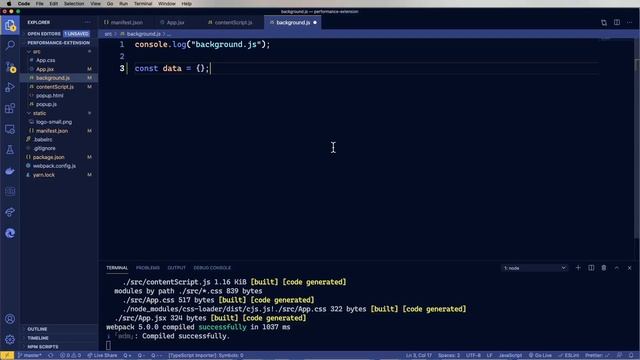Viewport: 640px width, 360px height.
Task: Split the editor to the right
Action: pos(617,22)
